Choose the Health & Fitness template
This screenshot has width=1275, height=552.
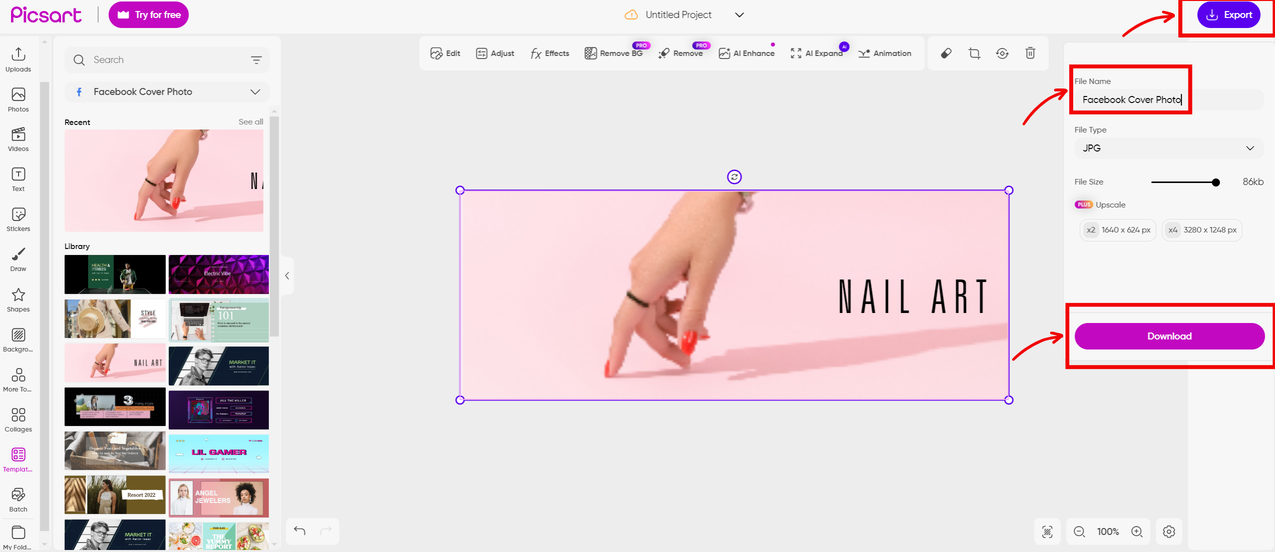(115, 274)
